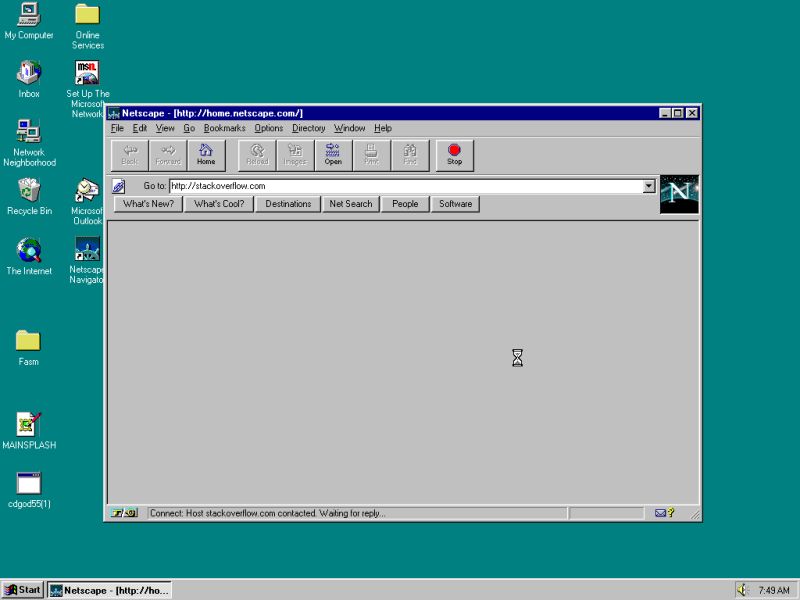Click the Home toolbar icon
Viewport: 800px width, 600px height.
click(206, 154)
